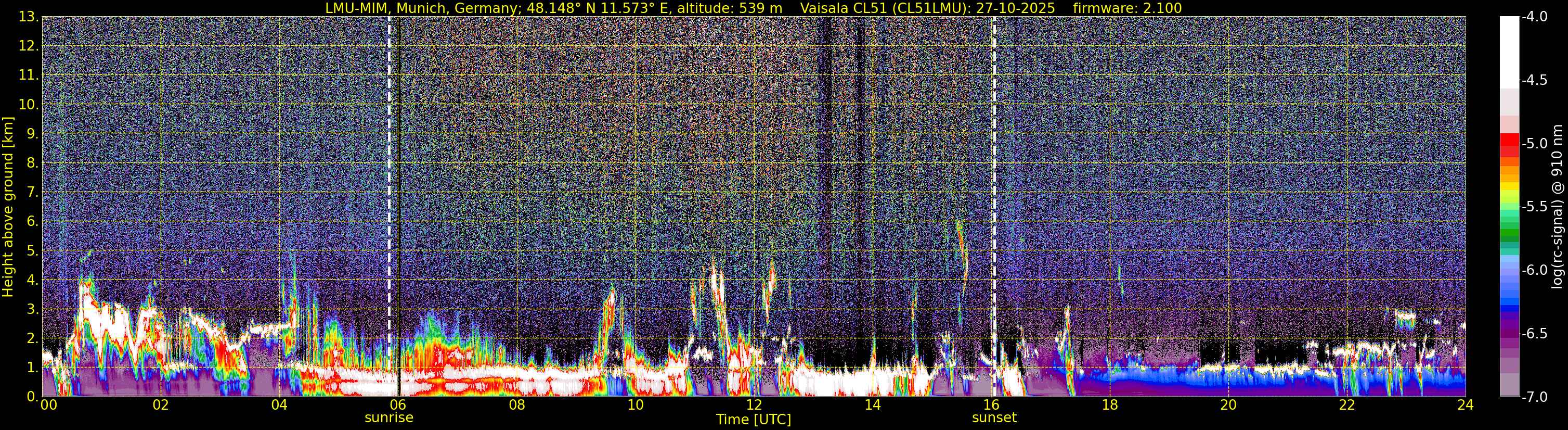
Task: Click the "sunset" label below the axis
Action: click(994, 418)
